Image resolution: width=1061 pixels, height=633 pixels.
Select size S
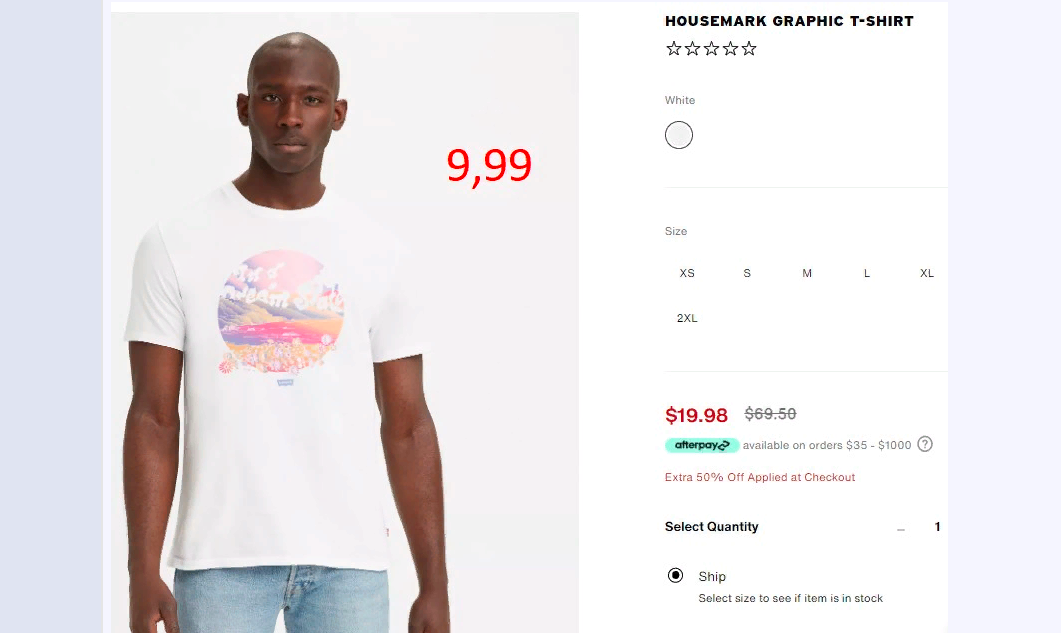click(747, 274)
